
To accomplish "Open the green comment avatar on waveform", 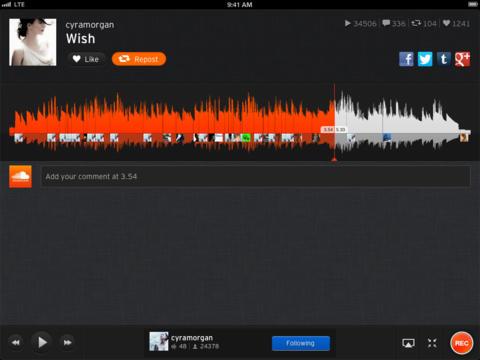I will pos(246,137).
